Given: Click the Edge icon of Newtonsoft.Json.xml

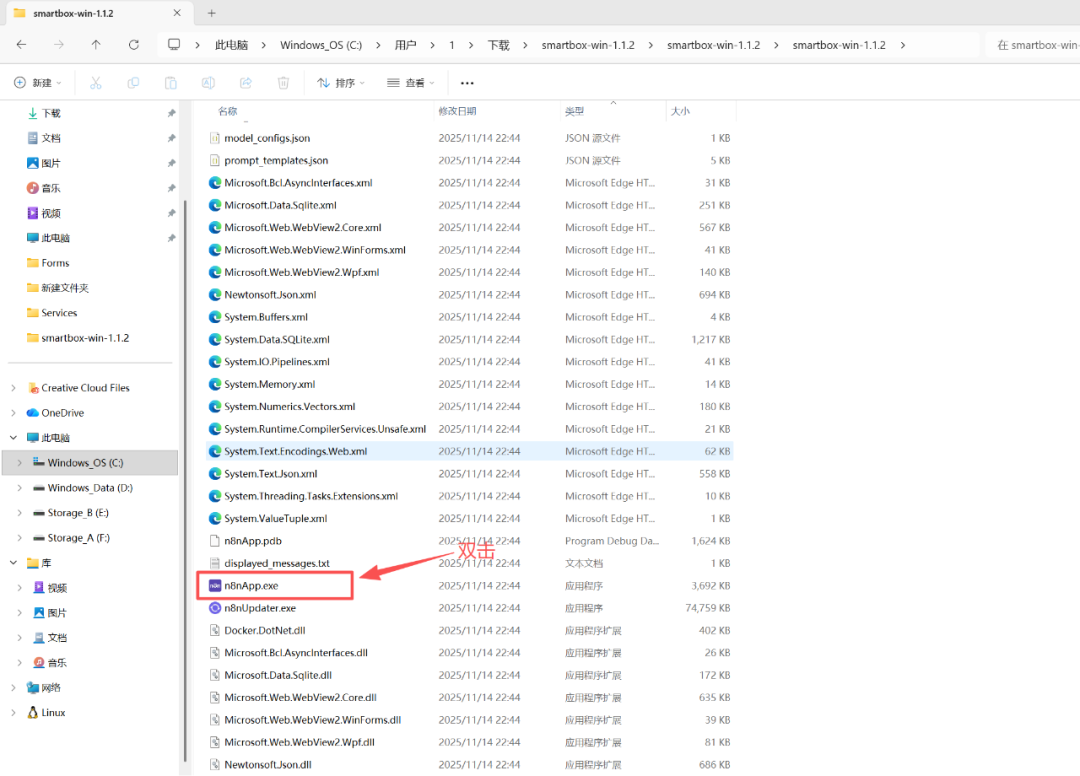Looking at the screenshot, I should pos(215,295).
